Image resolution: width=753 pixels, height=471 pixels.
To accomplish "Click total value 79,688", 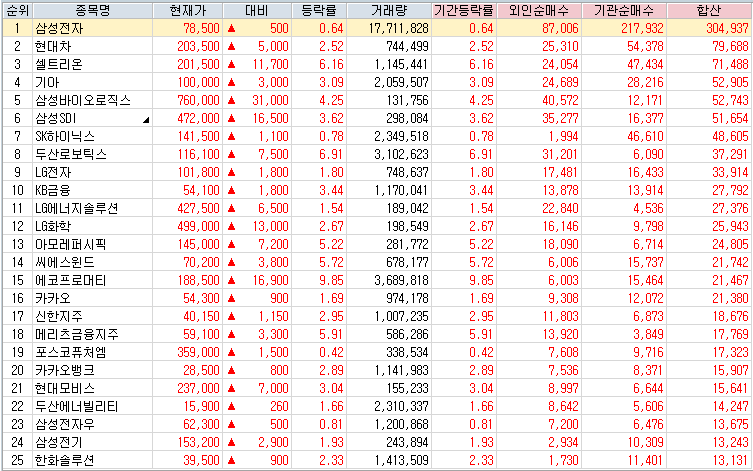I will [x=730, y=47].
